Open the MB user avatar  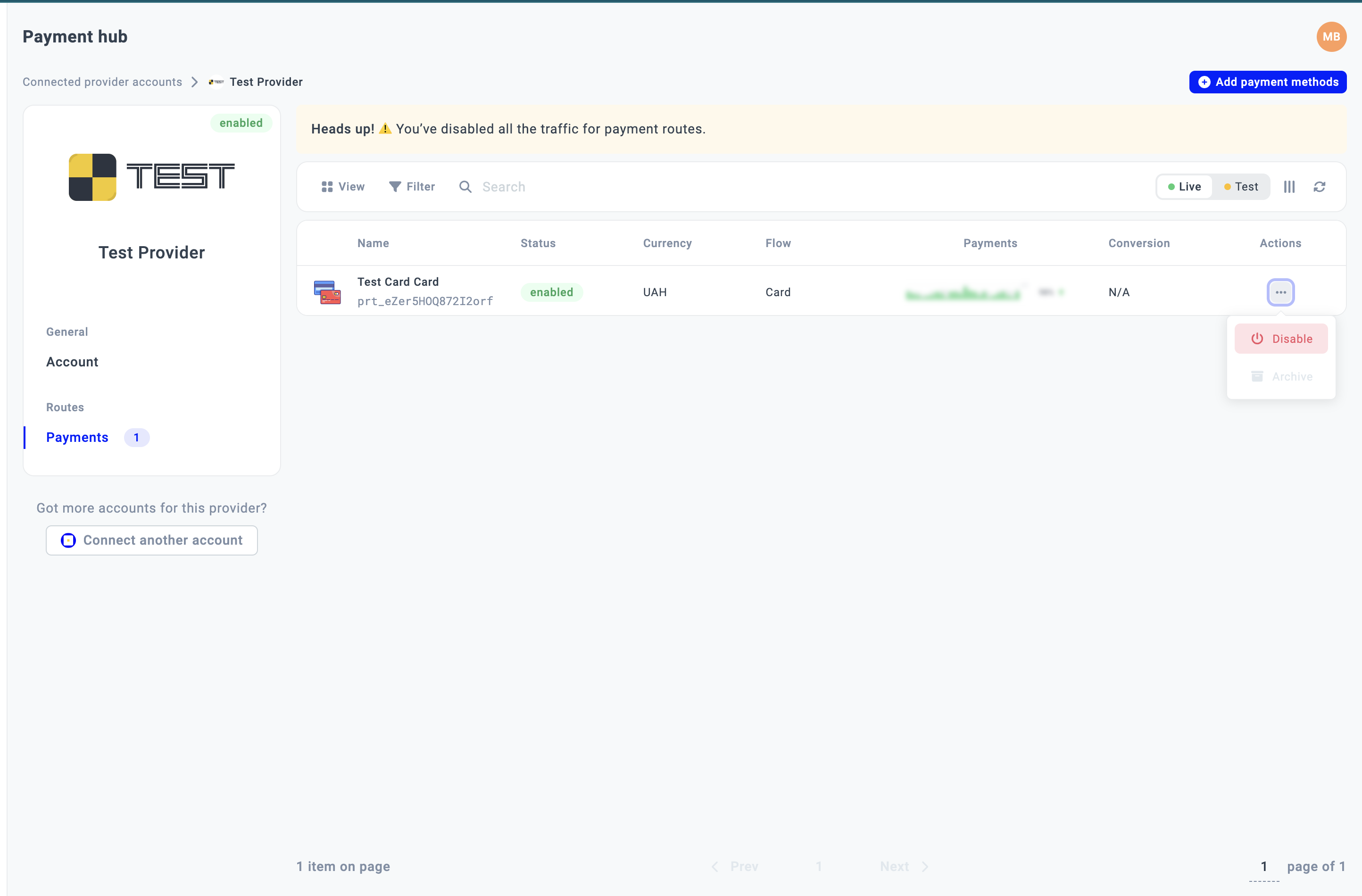(1330, 37)
